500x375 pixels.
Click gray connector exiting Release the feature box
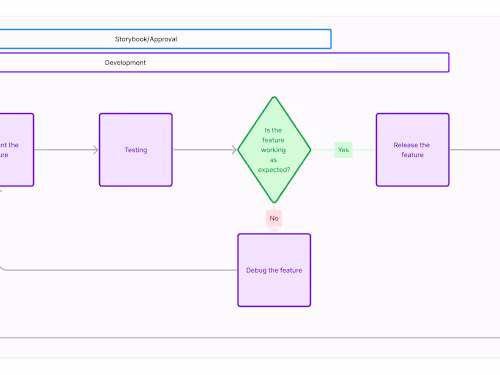pos(475,150)
